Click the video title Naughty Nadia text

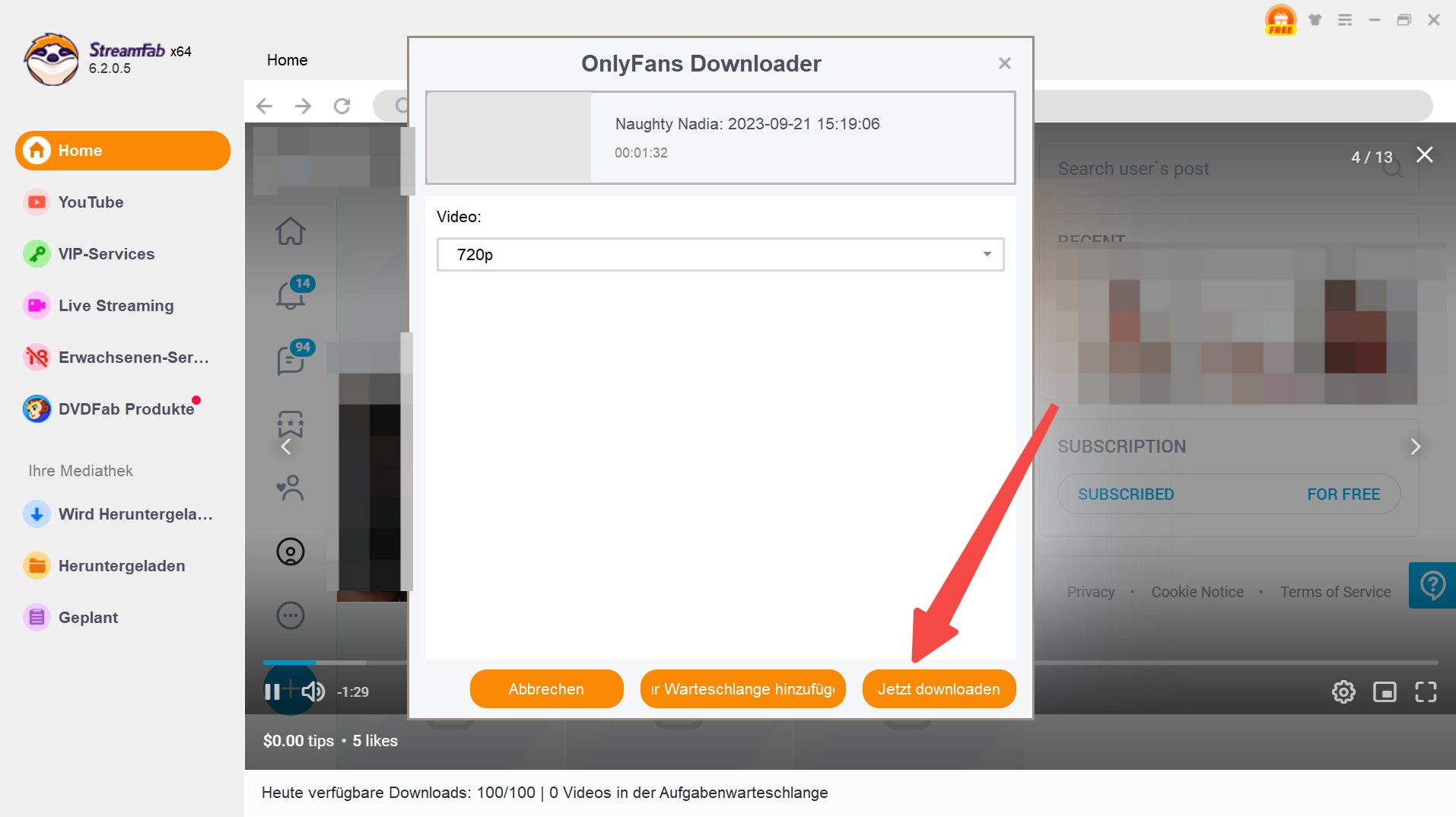click(747, 124)
